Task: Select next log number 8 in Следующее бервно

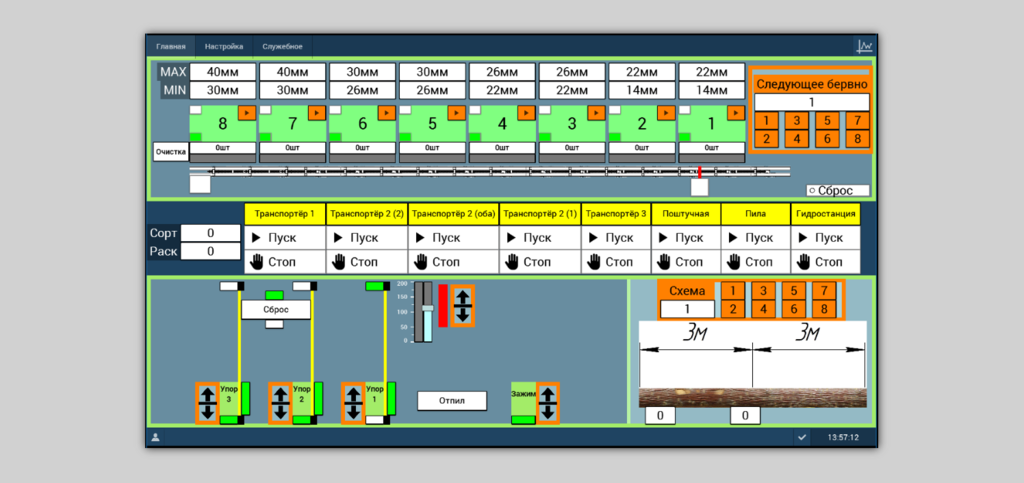Action: pyautogui.click(x=857, y=138)
